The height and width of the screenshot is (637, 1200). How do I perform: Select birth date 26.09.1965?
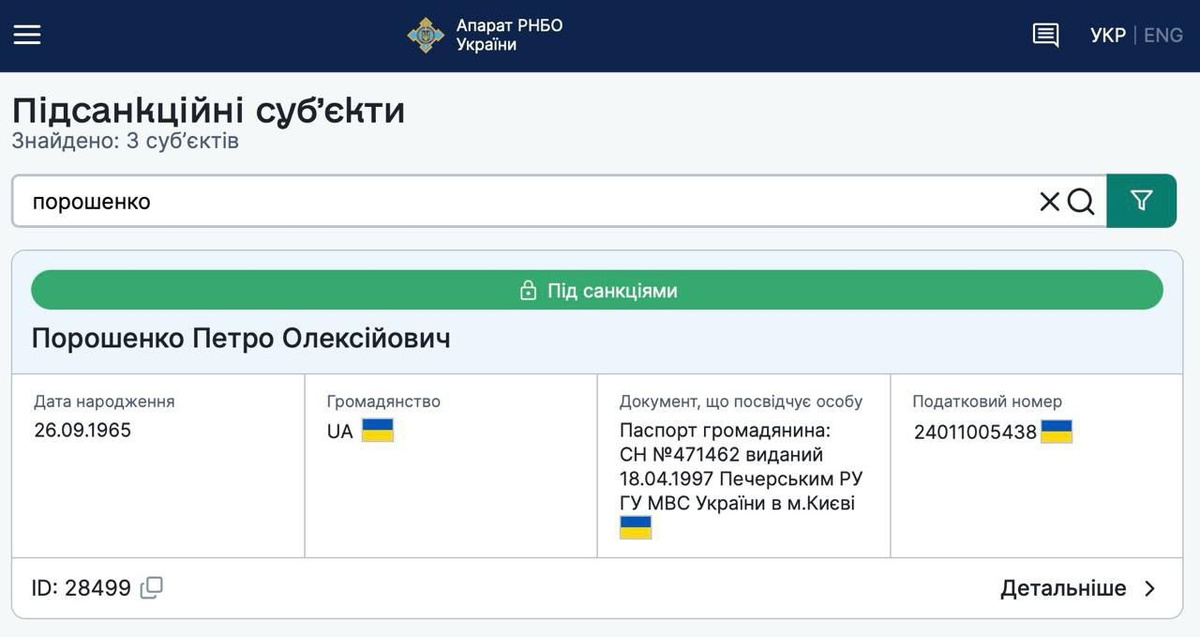pos(82,430)
